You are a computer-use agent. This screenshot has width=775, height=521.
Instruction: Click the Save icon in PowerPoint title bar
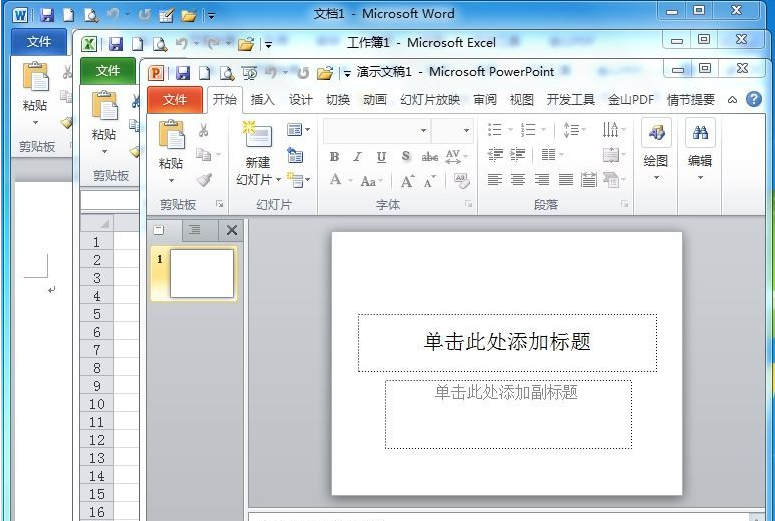(x=183, y=73)
